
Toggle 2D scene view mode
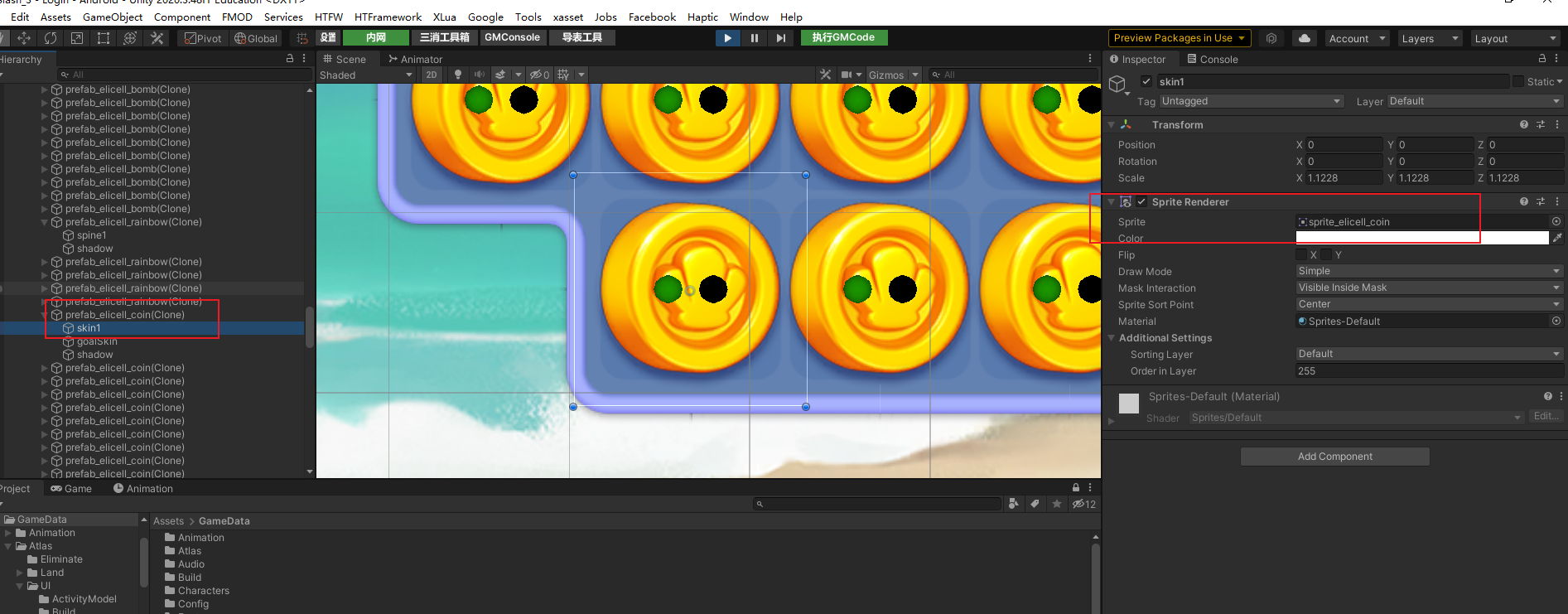tap(432, 75)
